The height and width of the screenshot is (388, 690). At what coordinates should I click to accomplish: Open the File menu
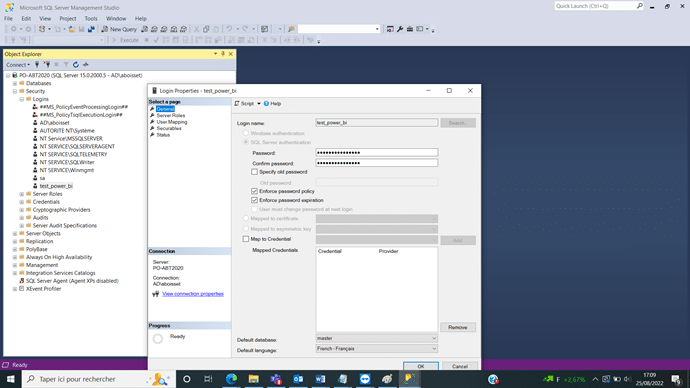pos(8,18)
